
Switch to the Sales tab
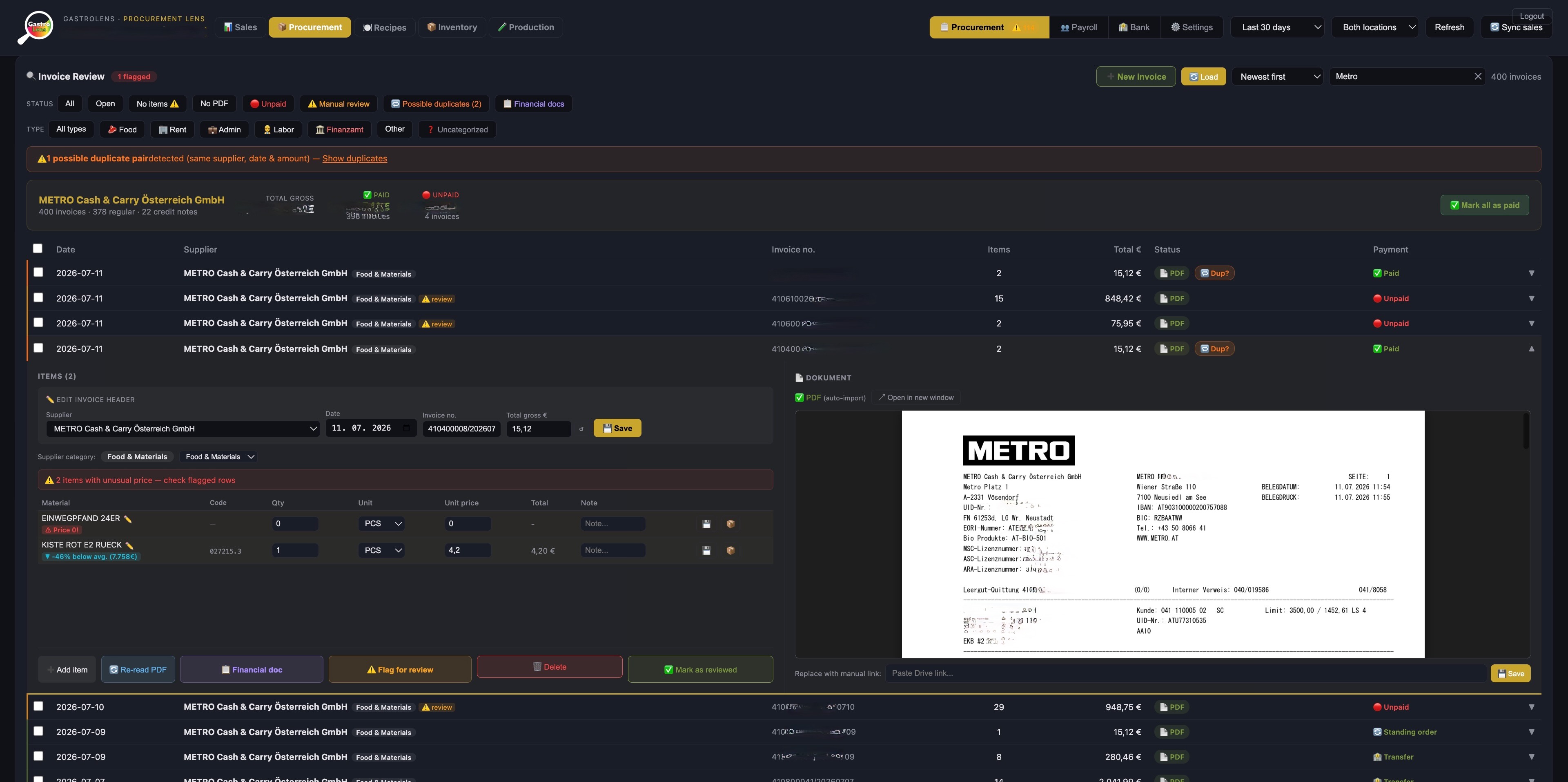[241, 27]
